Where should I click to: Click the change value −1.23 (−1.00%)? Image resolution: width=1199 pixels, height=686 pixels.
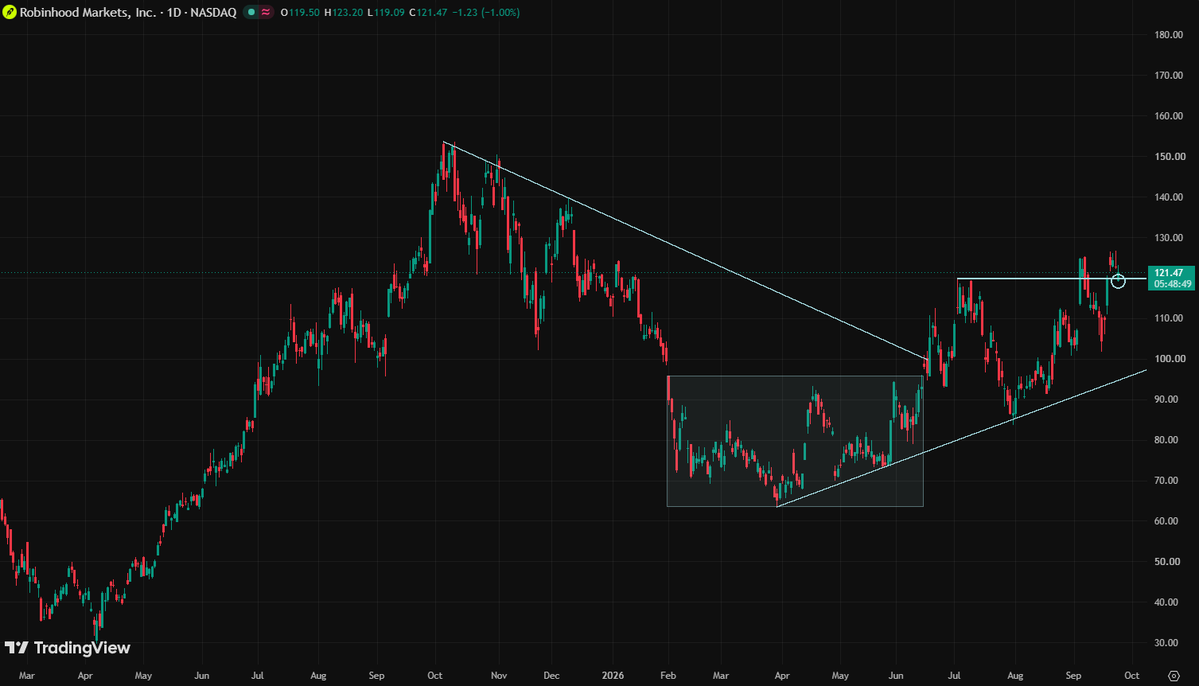486,12
